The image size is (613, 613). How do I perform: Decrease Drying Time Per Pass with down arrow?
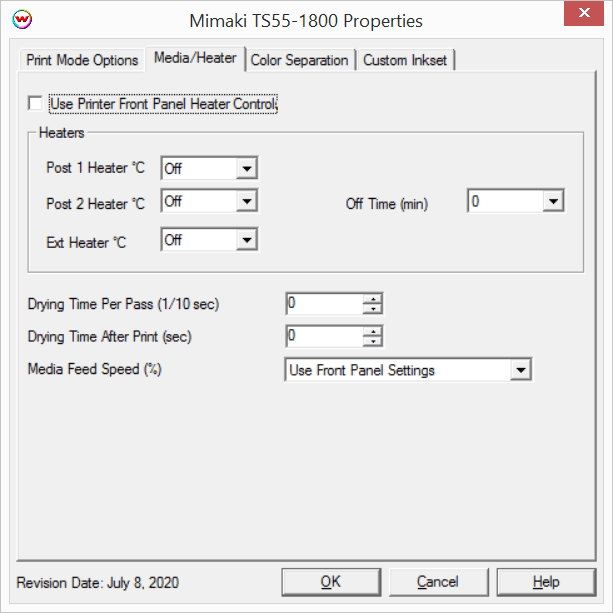[x=373, y=308]
